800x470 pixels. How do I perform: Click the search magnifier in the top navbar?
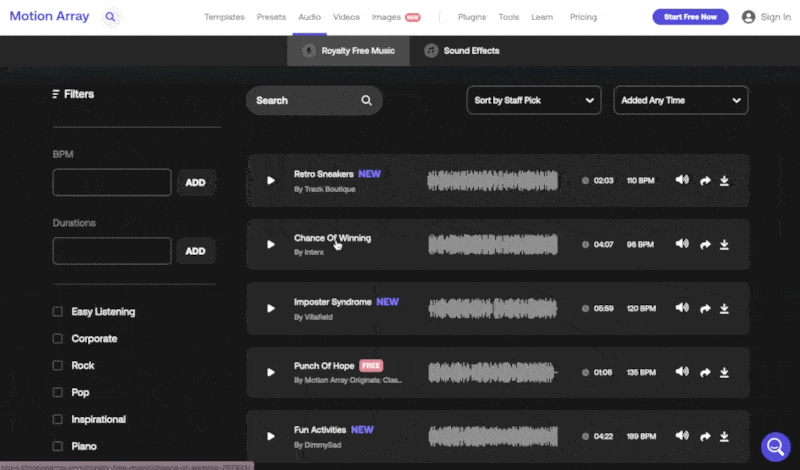(x=110, y=17)
